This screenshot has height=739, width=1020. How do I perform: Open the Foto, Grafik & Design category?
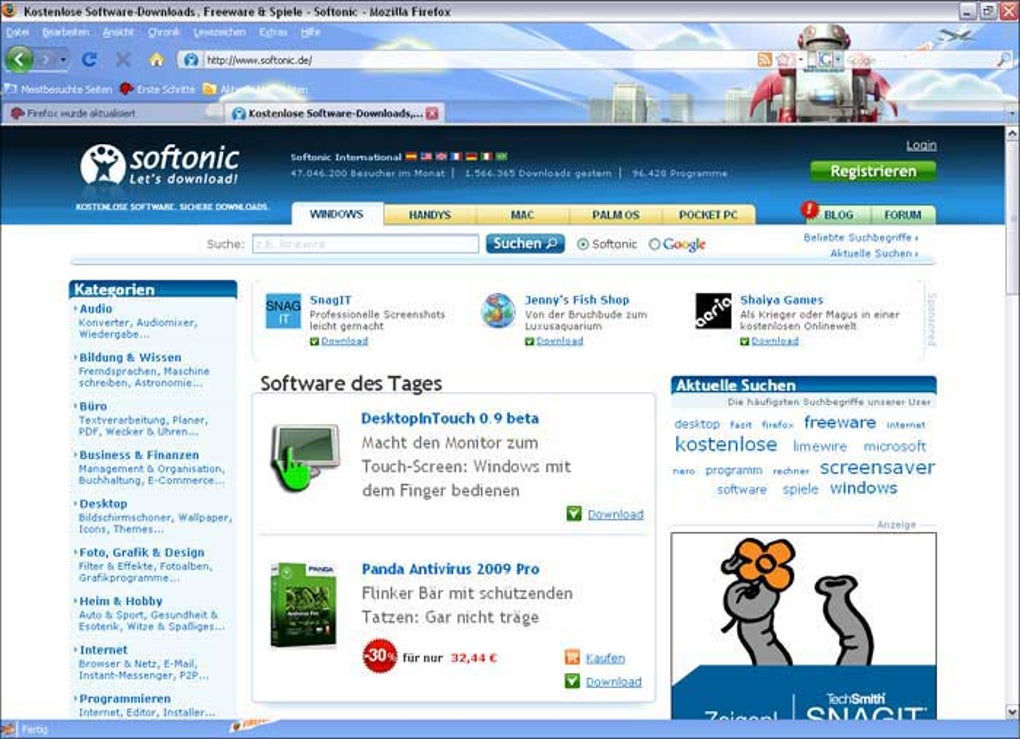(x=142, y=552)
